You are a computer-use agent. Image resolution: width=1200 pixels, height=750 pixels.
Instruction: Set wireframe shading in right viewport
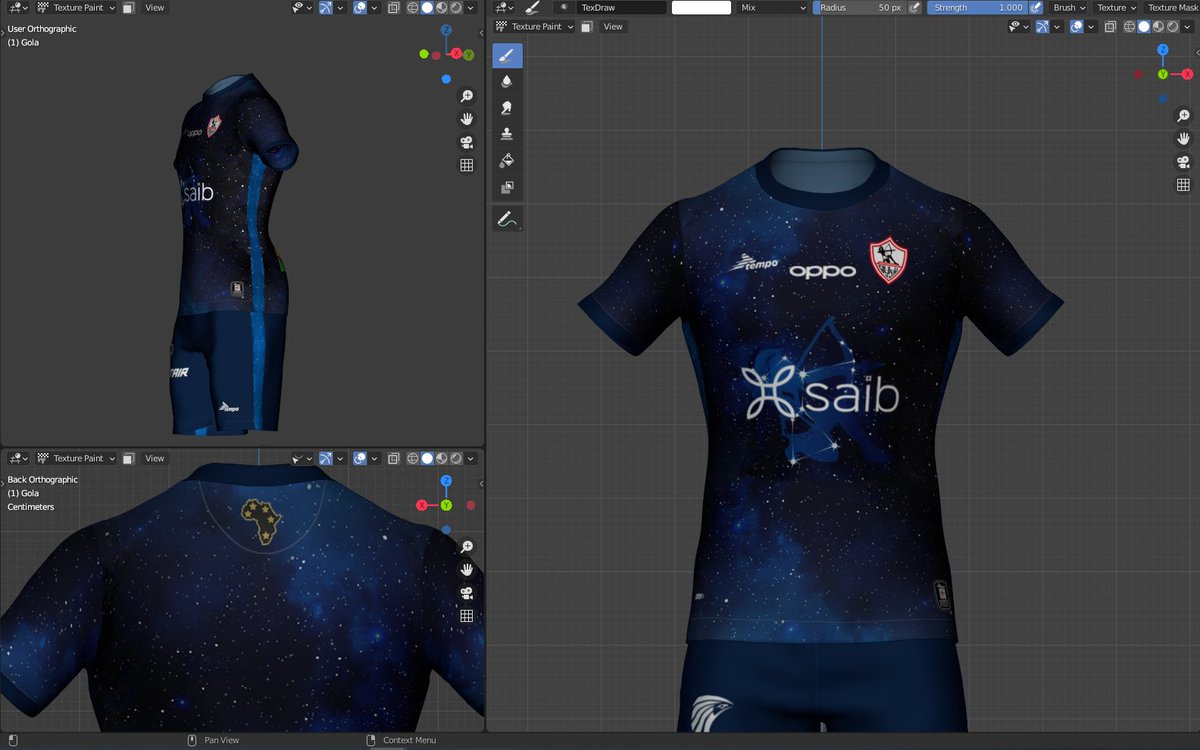pyautogui.click(x=1131, y=27)
